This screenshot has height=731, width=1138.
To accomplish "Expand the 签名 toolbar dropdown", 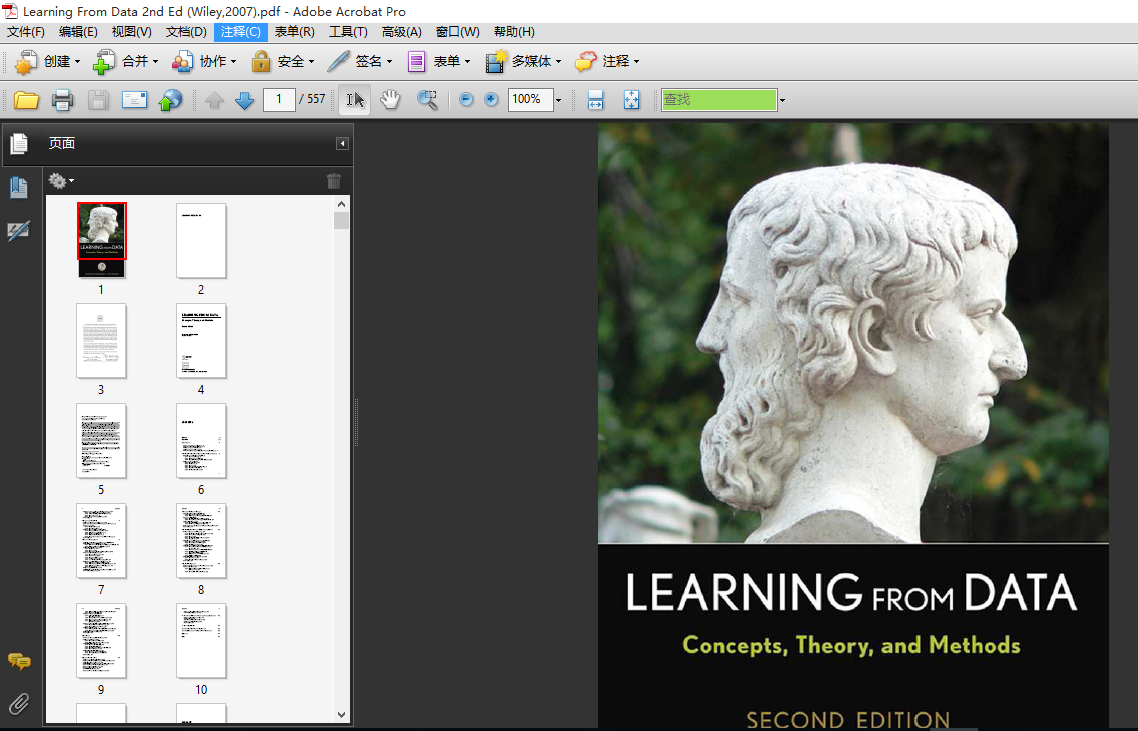I will pyautogui.click(x=389, y=62).
